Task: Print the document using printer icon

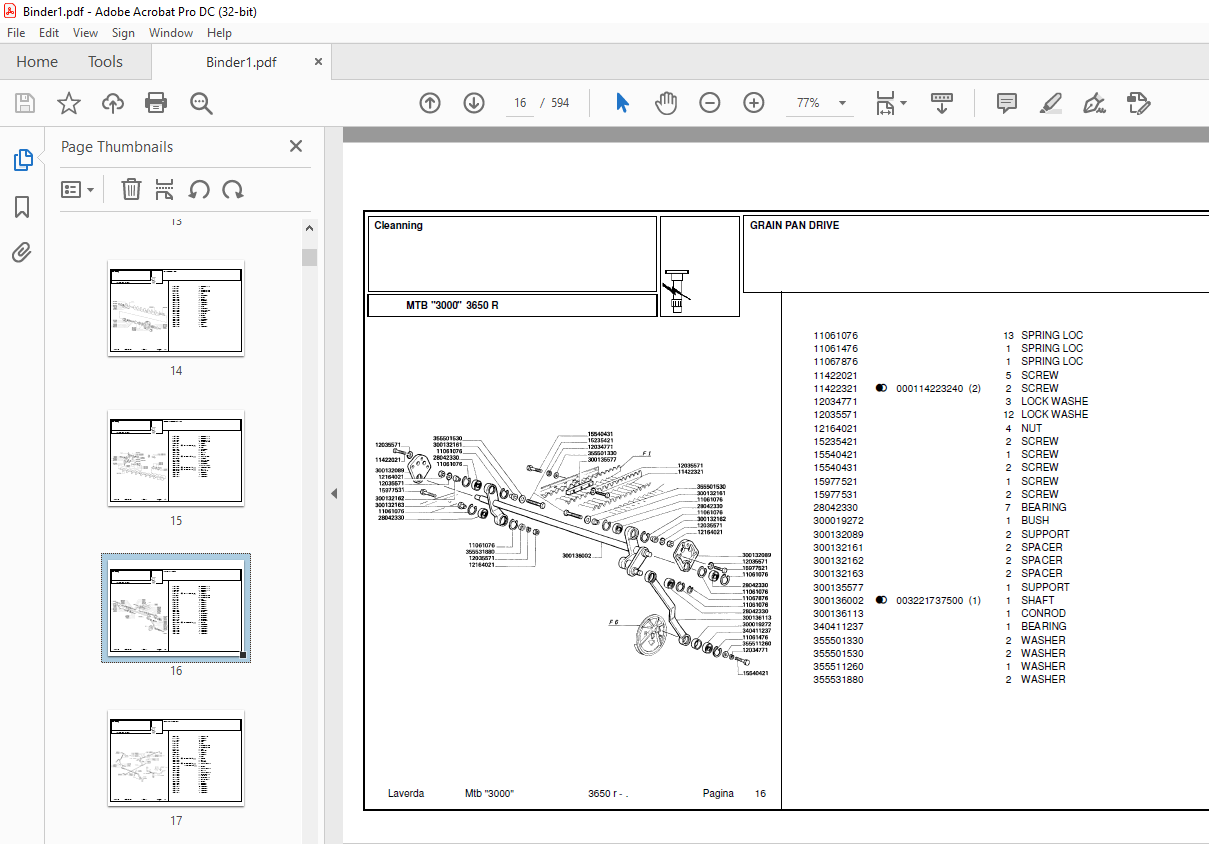Action: pyautogui.click(x=156, y=103)
